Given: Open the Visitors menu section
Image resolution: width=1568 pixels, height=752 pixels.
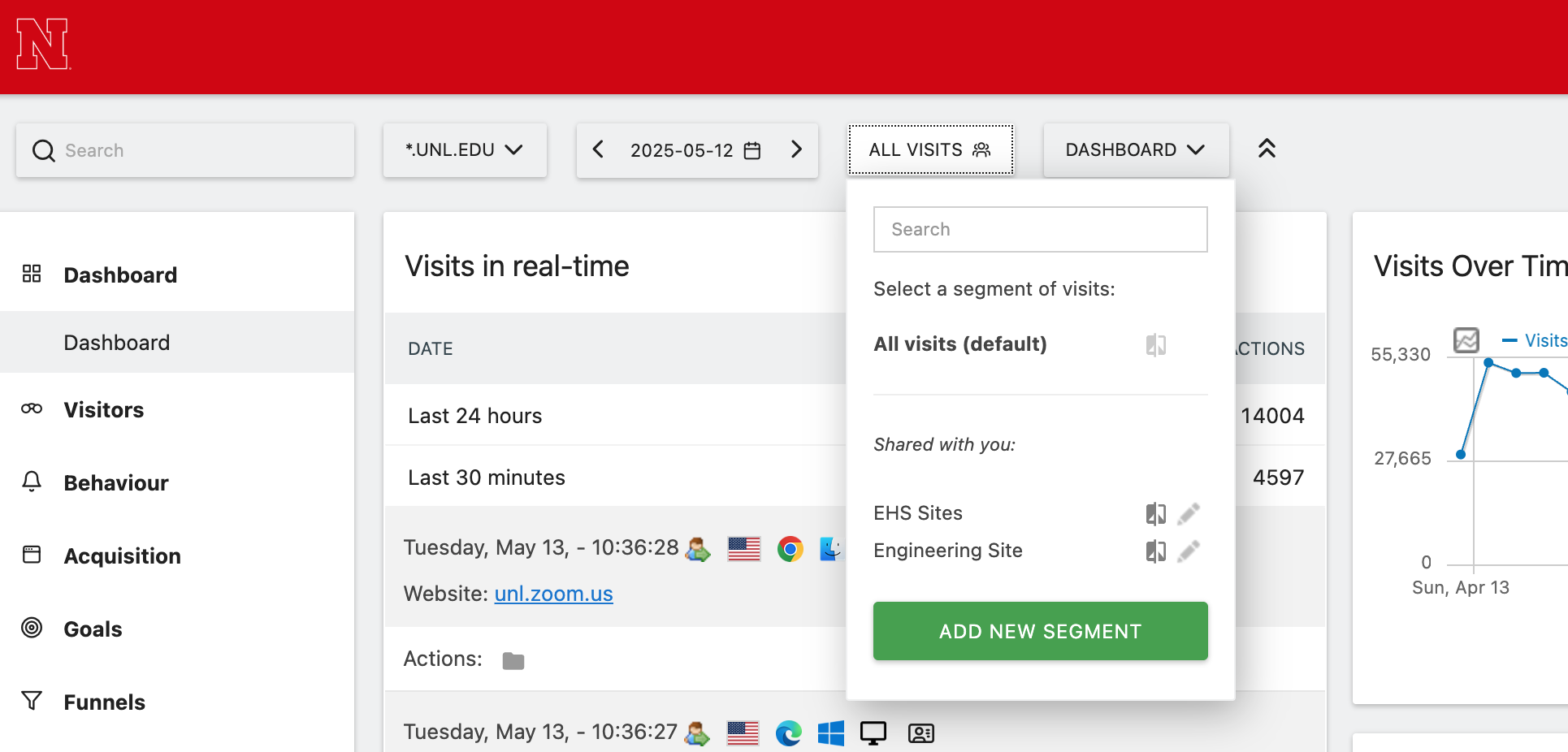Looking at the screenshot, I should coord(104,410).
